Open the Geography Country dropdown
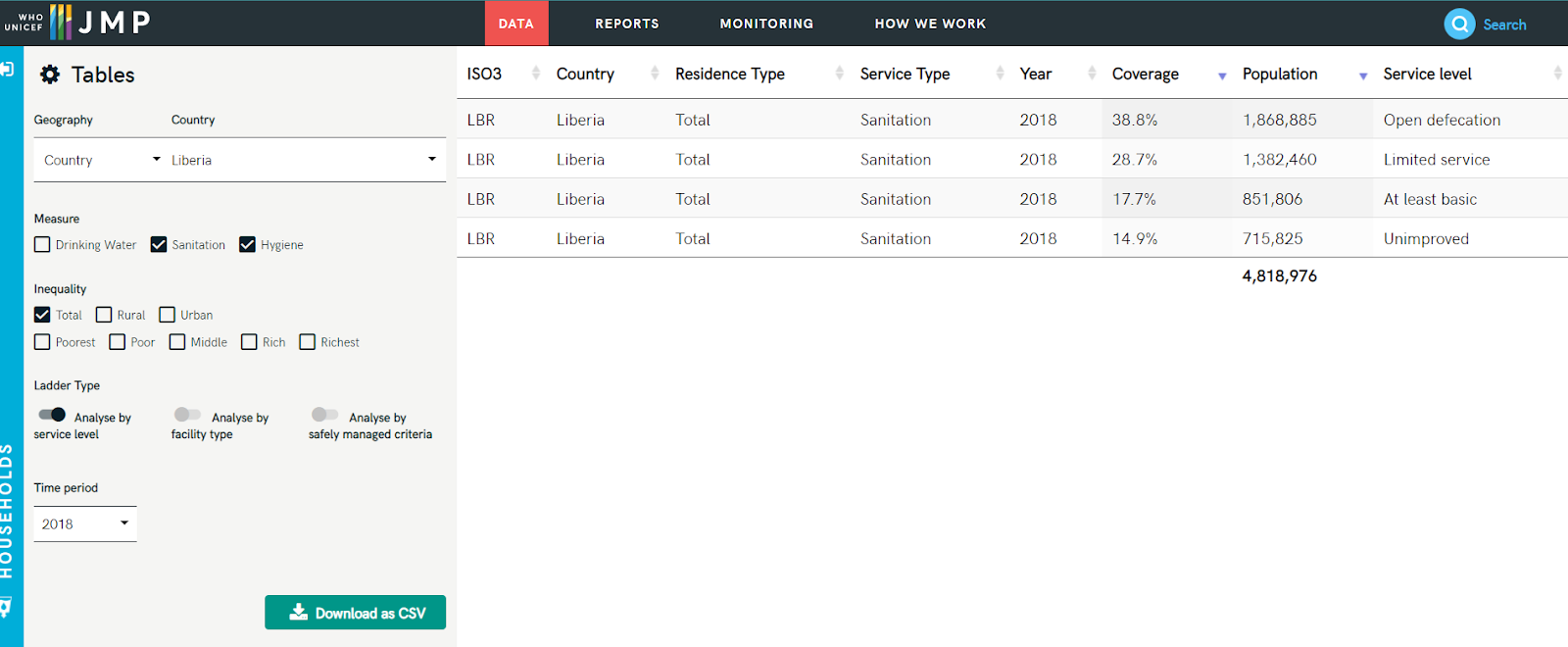The height and width of the screenshot is (647, 1568). (x=102, y=160)
